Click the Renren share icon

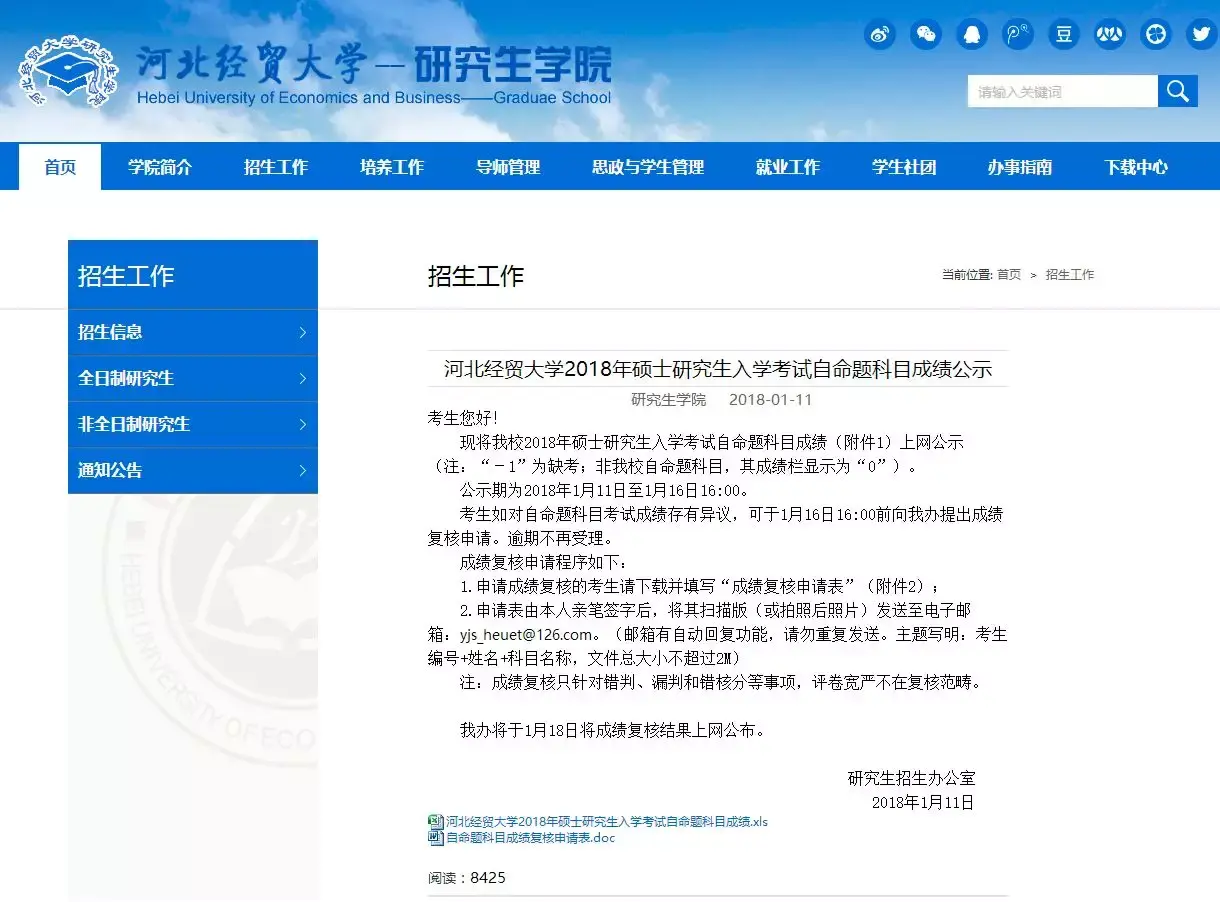1109,34
